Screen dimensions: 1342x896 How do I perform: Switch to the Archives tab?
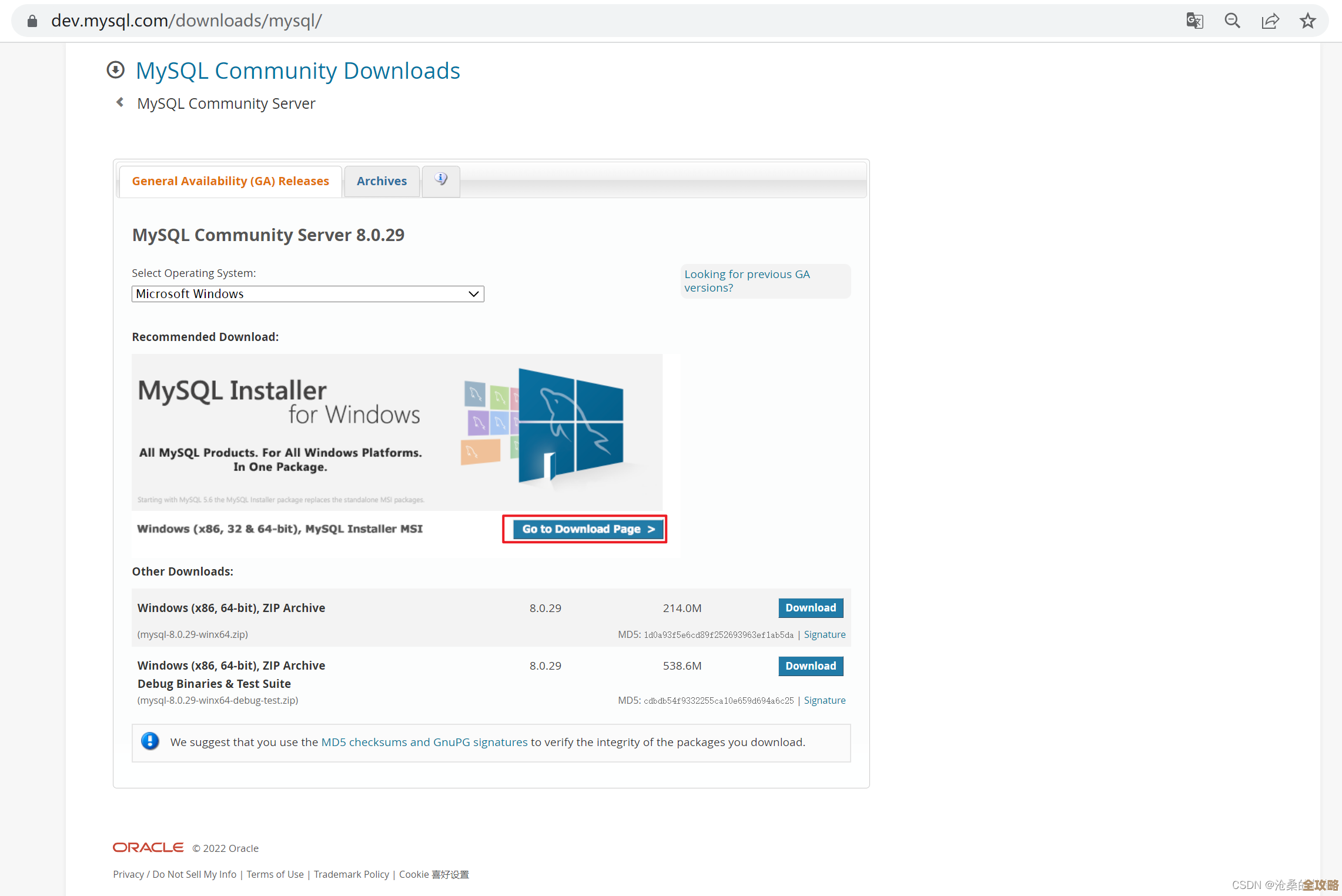pyautogui.click(x=381, y=181)
